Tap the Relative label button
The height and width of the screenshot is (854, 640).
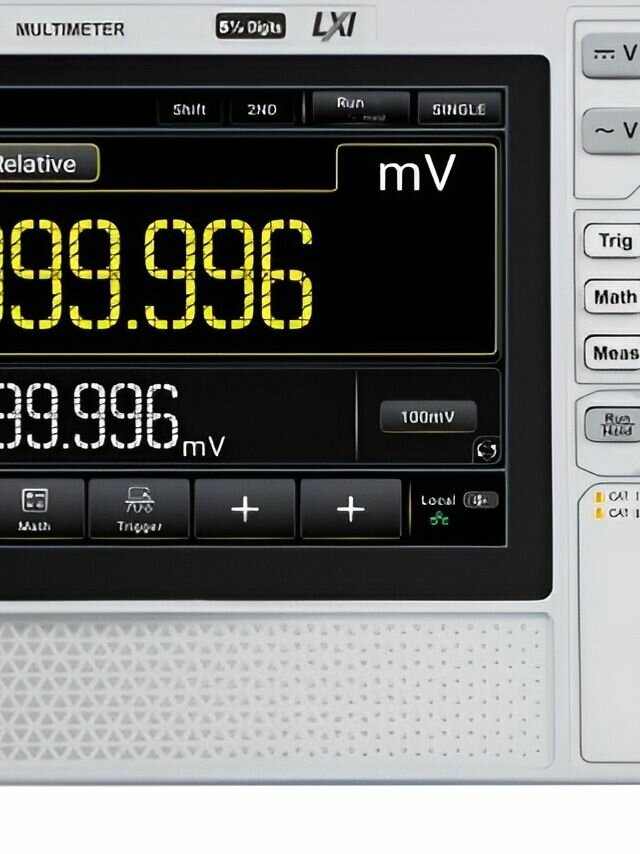(46, 163)
